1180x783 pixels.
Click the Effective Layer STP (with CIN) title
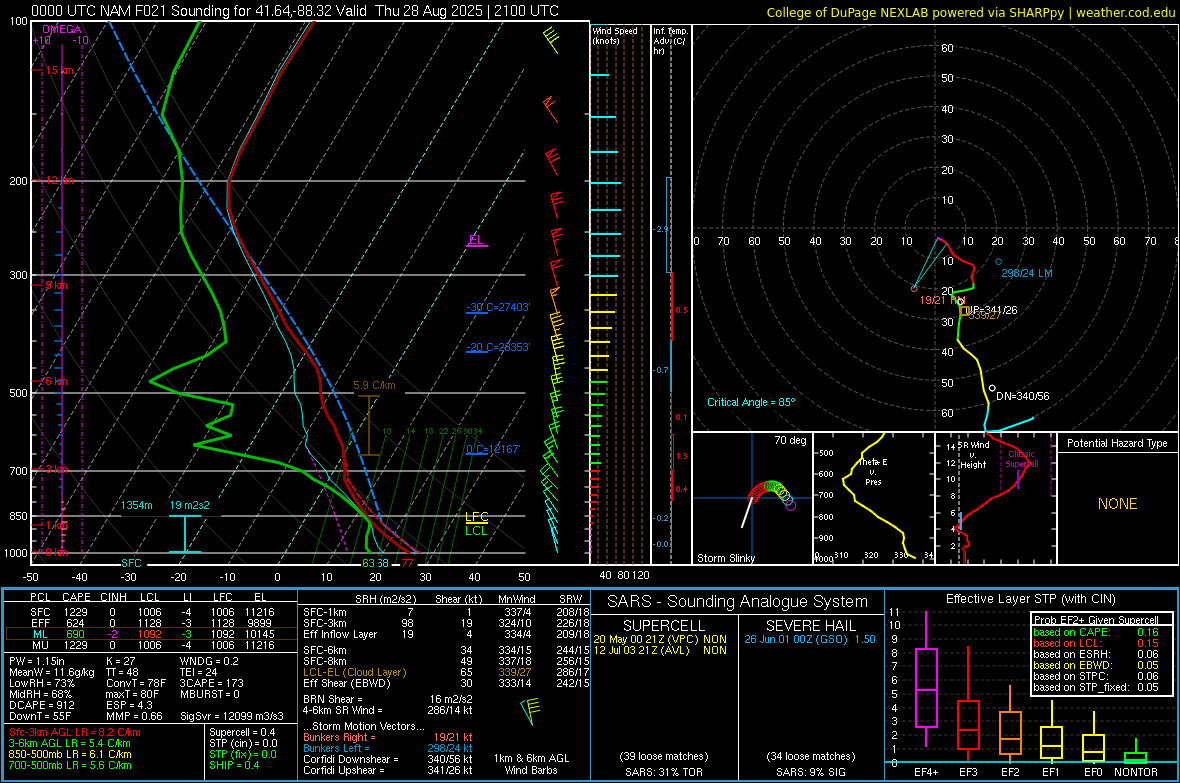[x=1031, y=599]
